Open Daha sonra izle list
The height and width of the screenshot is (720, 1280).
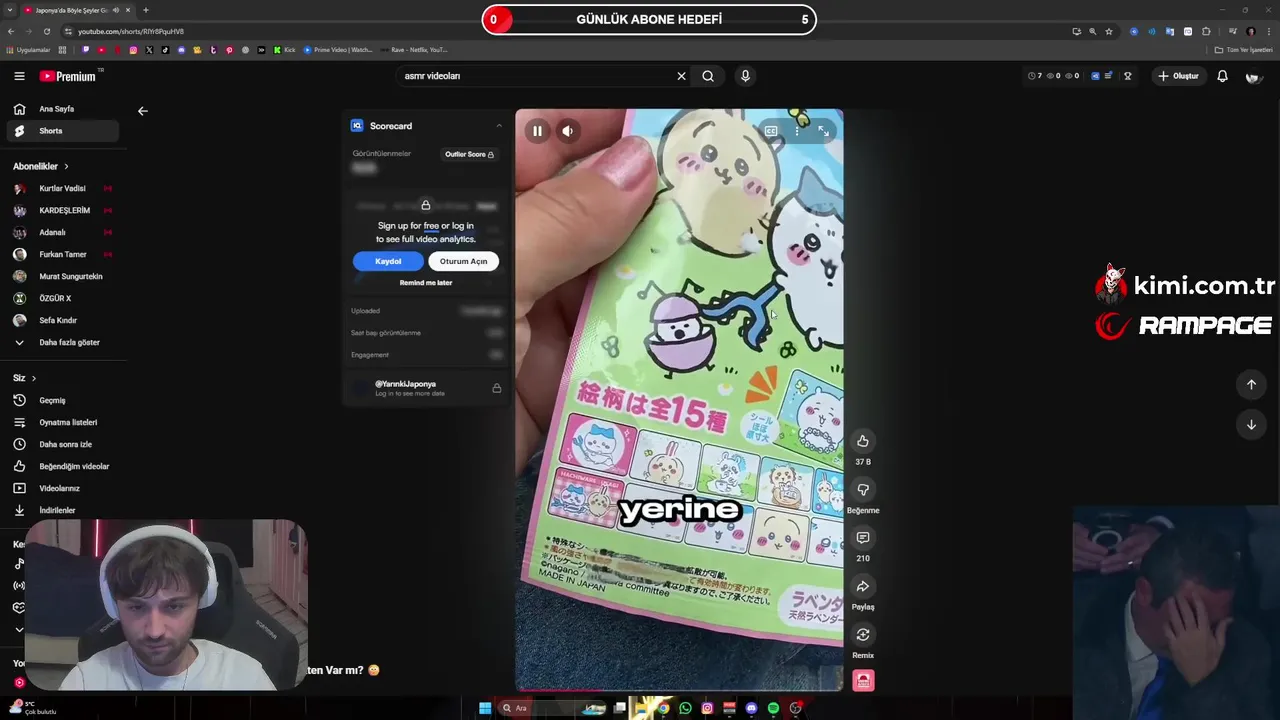(x=62, y=444)
